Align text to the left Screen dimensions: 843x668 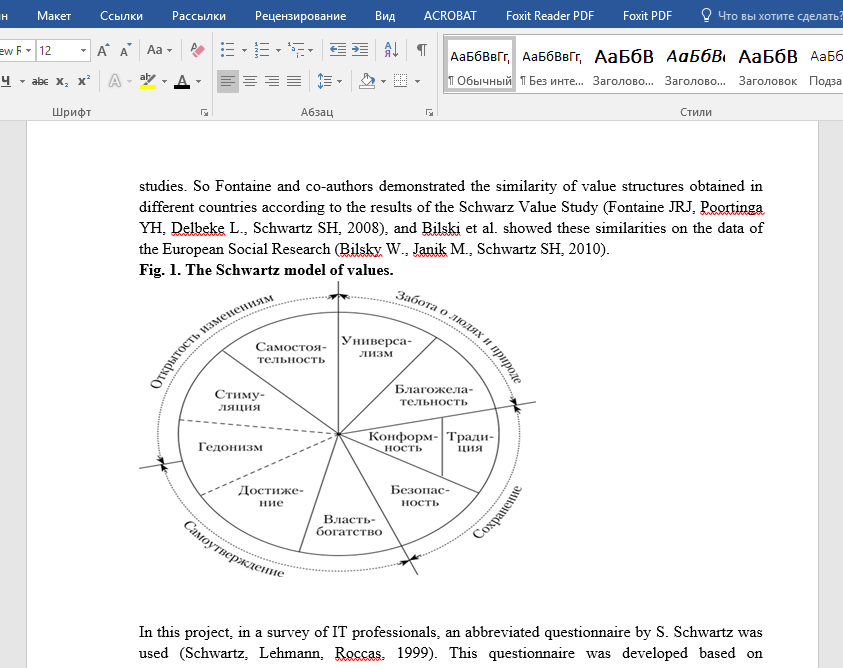[x=227, y=81]
